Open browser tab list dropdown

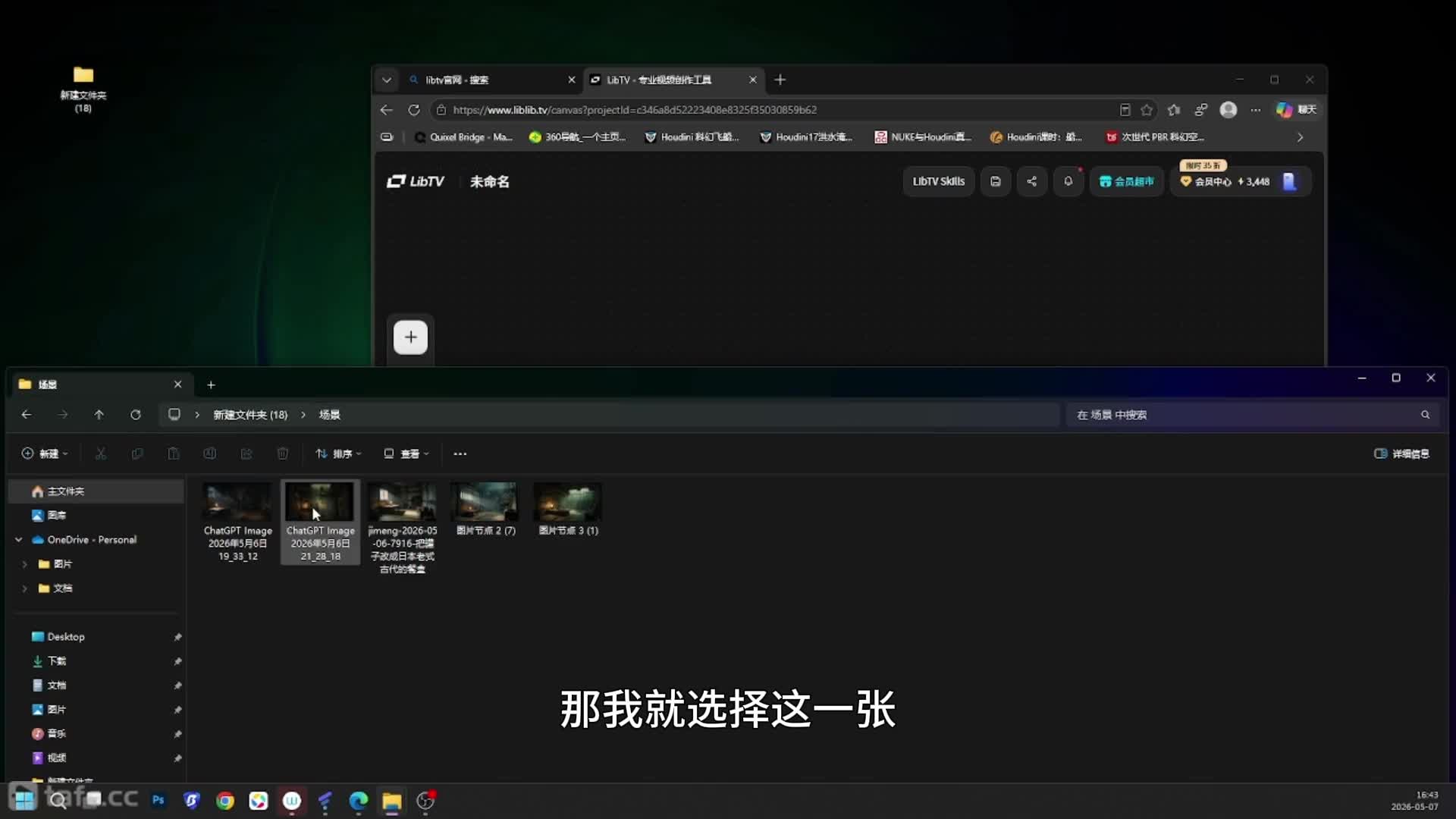point(387,80)
